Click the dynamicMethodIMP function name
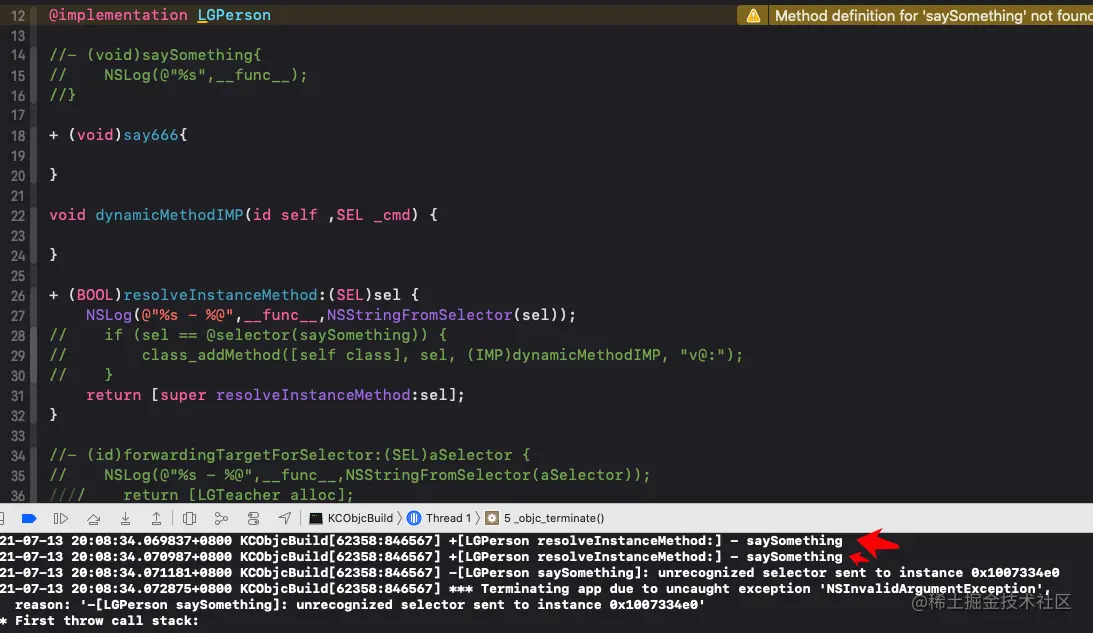The height and width of the screenshot is (633, 1093). [169, 215]
